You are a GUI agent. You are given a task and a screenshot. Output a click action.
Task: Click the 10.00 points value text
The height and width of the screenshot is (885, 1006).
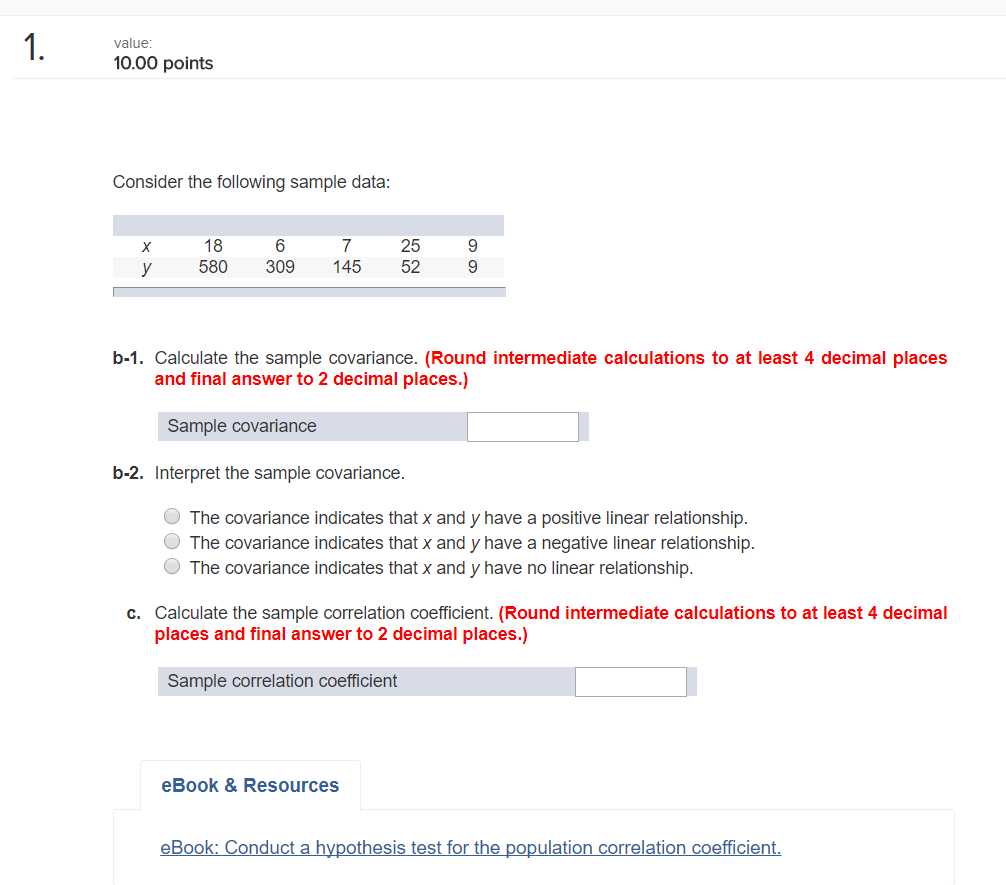pos(163,63)
